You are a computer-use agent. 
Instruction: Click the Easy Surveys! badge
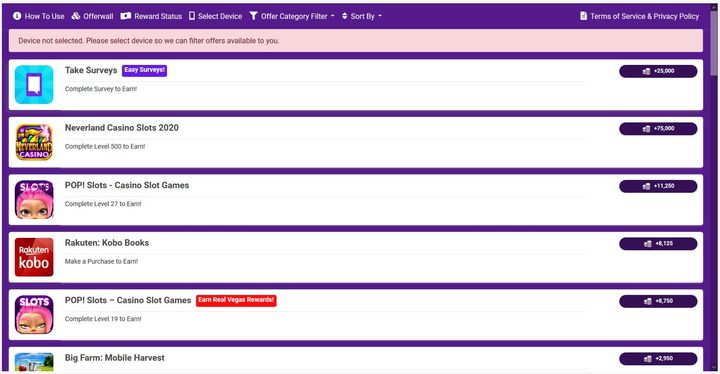(145, 70)
